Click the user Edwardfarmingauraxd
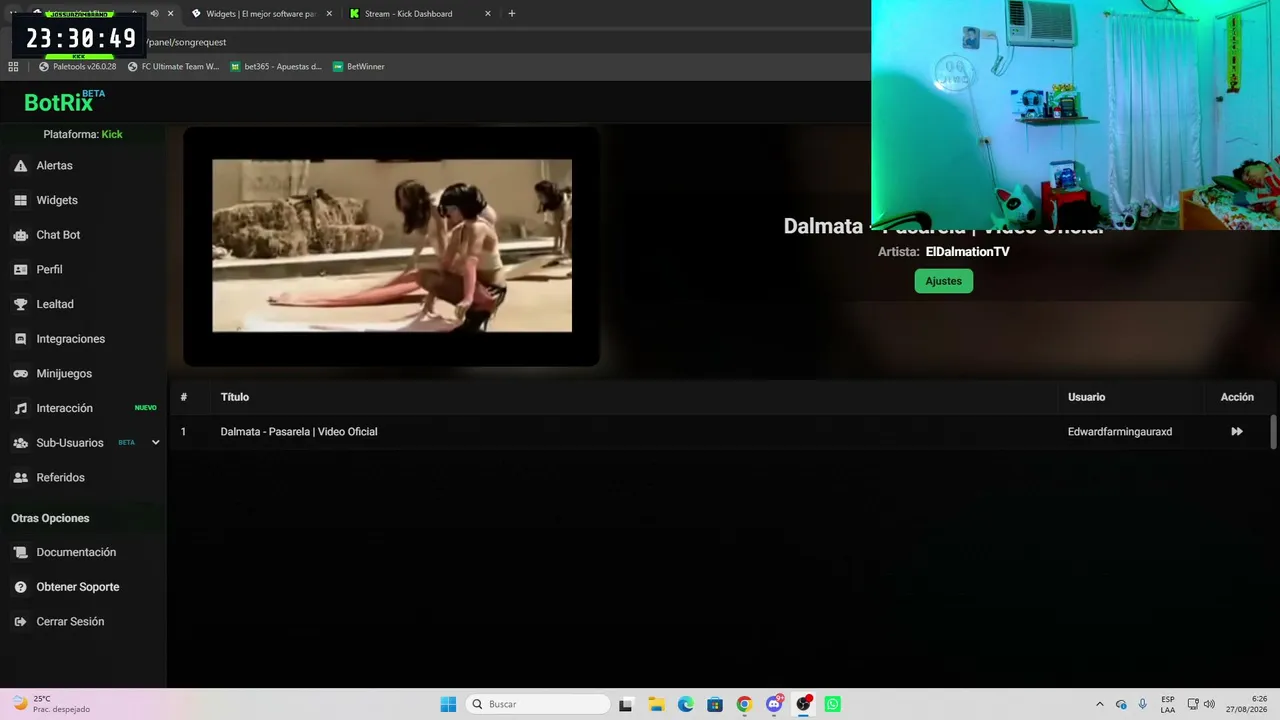This screenshot has height=720, width=1280. (1120, 432)
